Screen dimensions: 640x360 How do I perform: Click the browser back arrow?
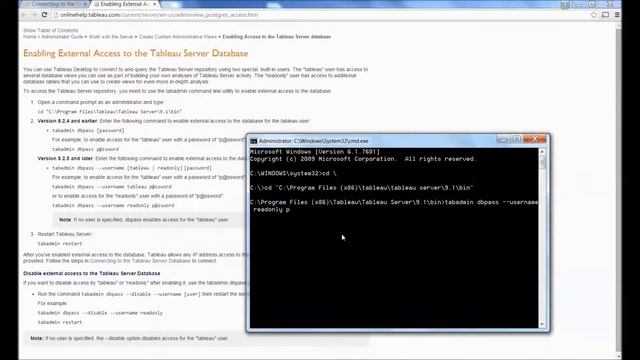[x=24, y=15]
